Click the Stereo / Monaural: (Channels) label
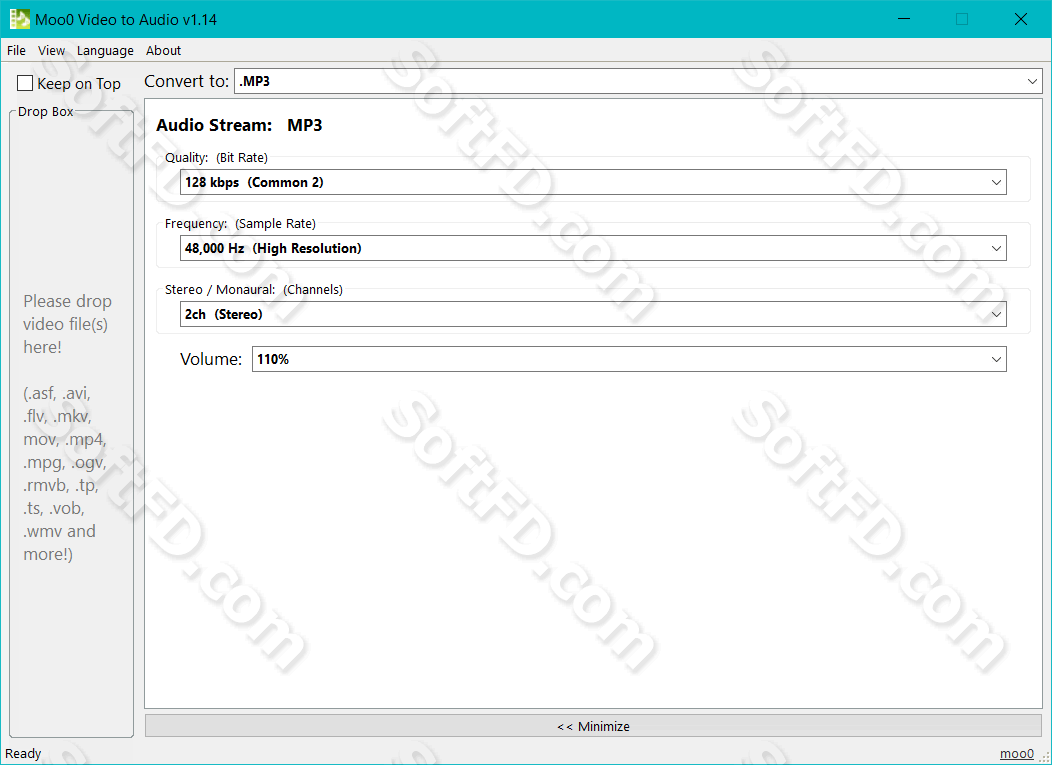The height and width of the screenshot is (765, 1052). (254, 289)
